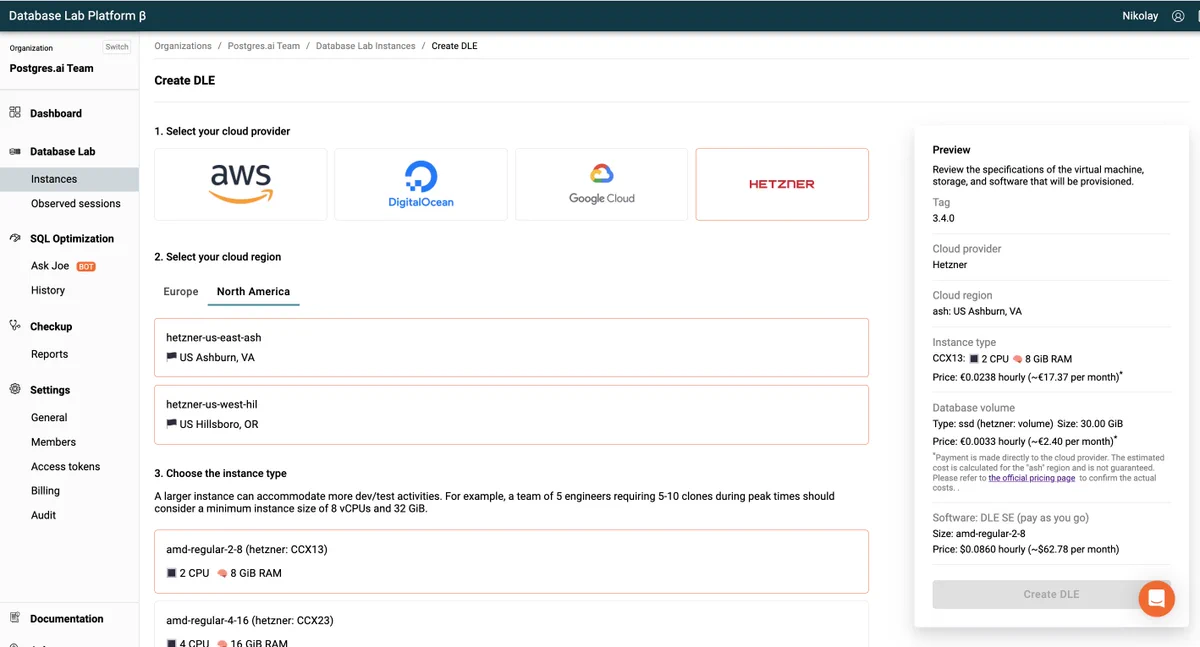Click the Create DLE button
Viewport: 1200px width, 647px height.
tap(1051, 594)
